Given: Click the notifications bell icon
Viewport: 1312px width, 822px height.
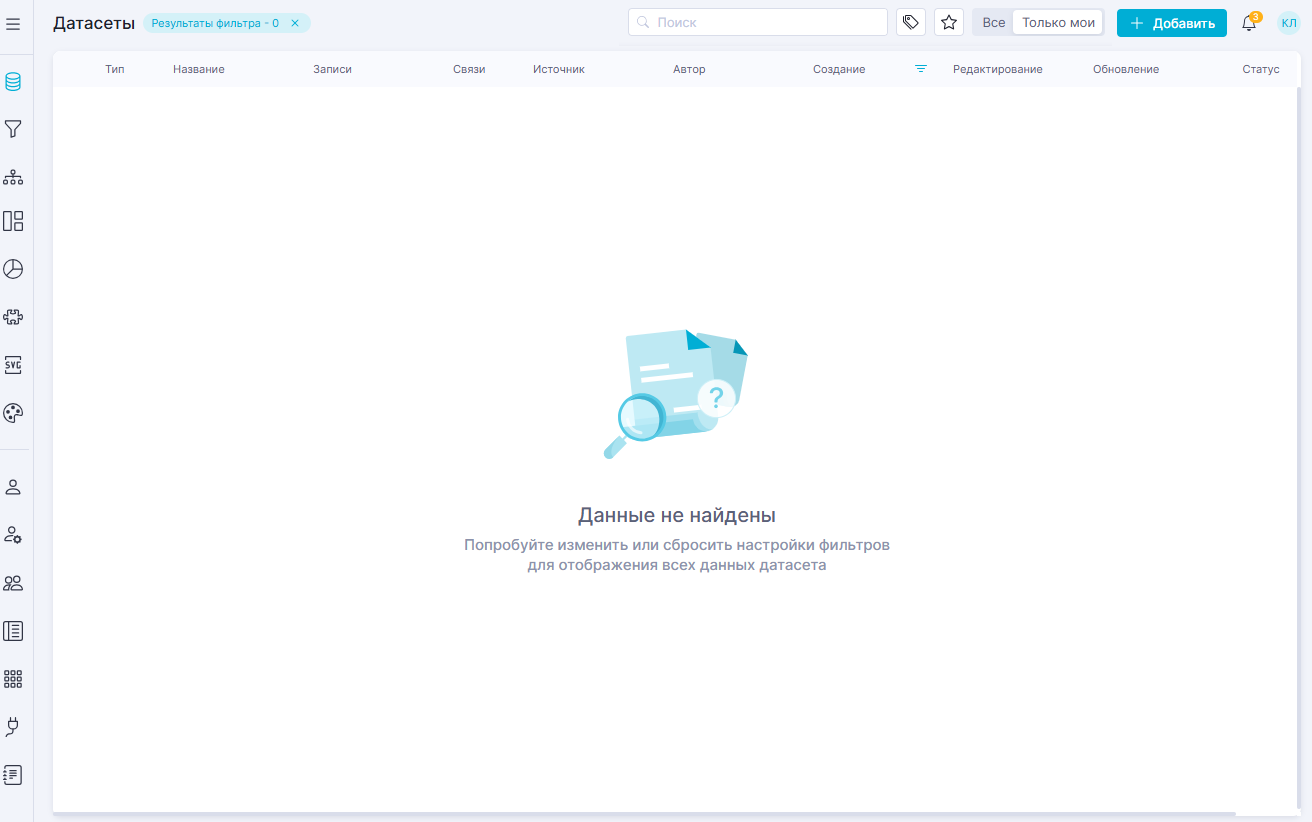Looking at the screenshot, I should click(x=1249, y=23).
